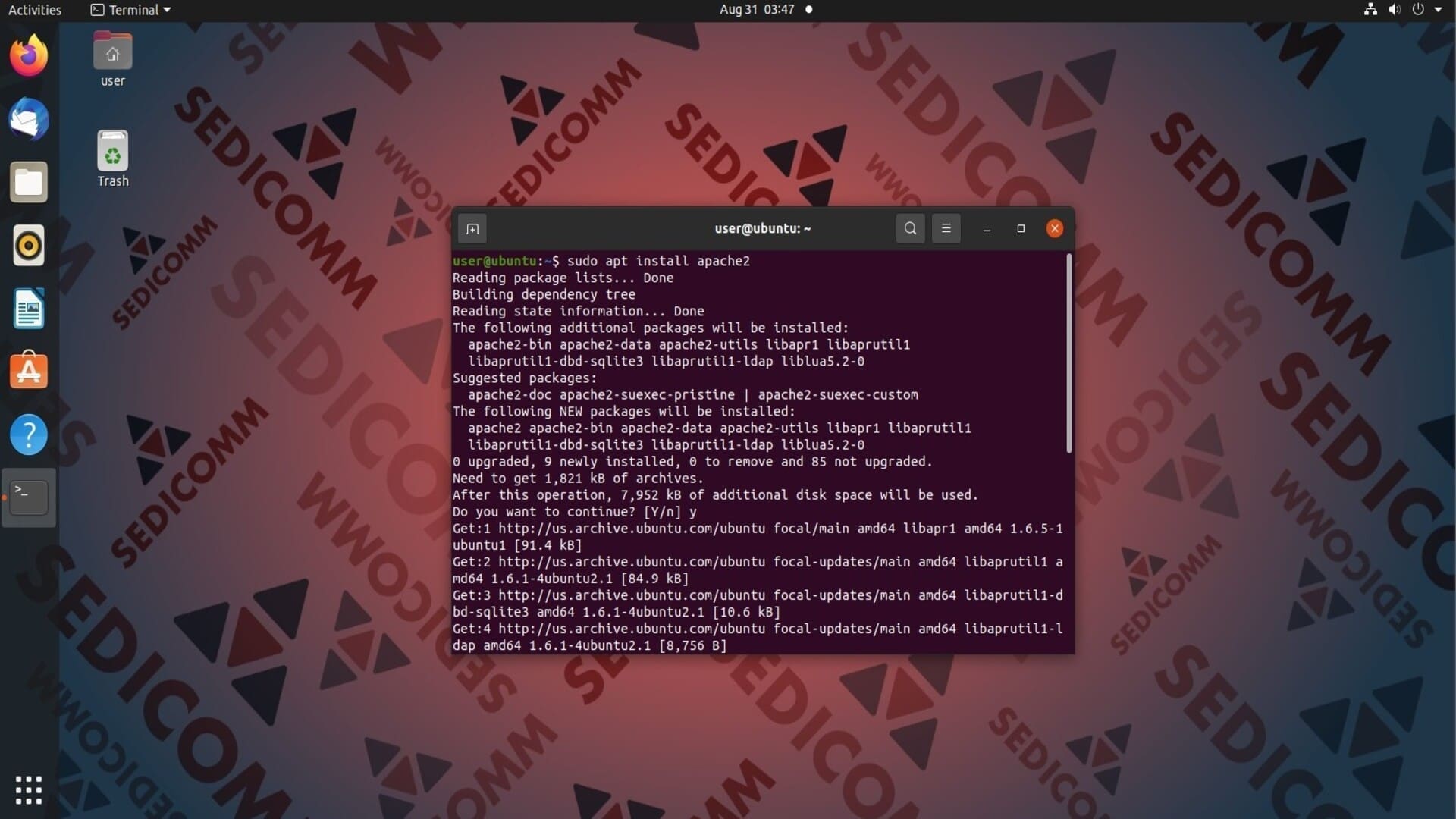Launch Thunderbird mail from the dock
1456x819 pixels.
point(29,119)
